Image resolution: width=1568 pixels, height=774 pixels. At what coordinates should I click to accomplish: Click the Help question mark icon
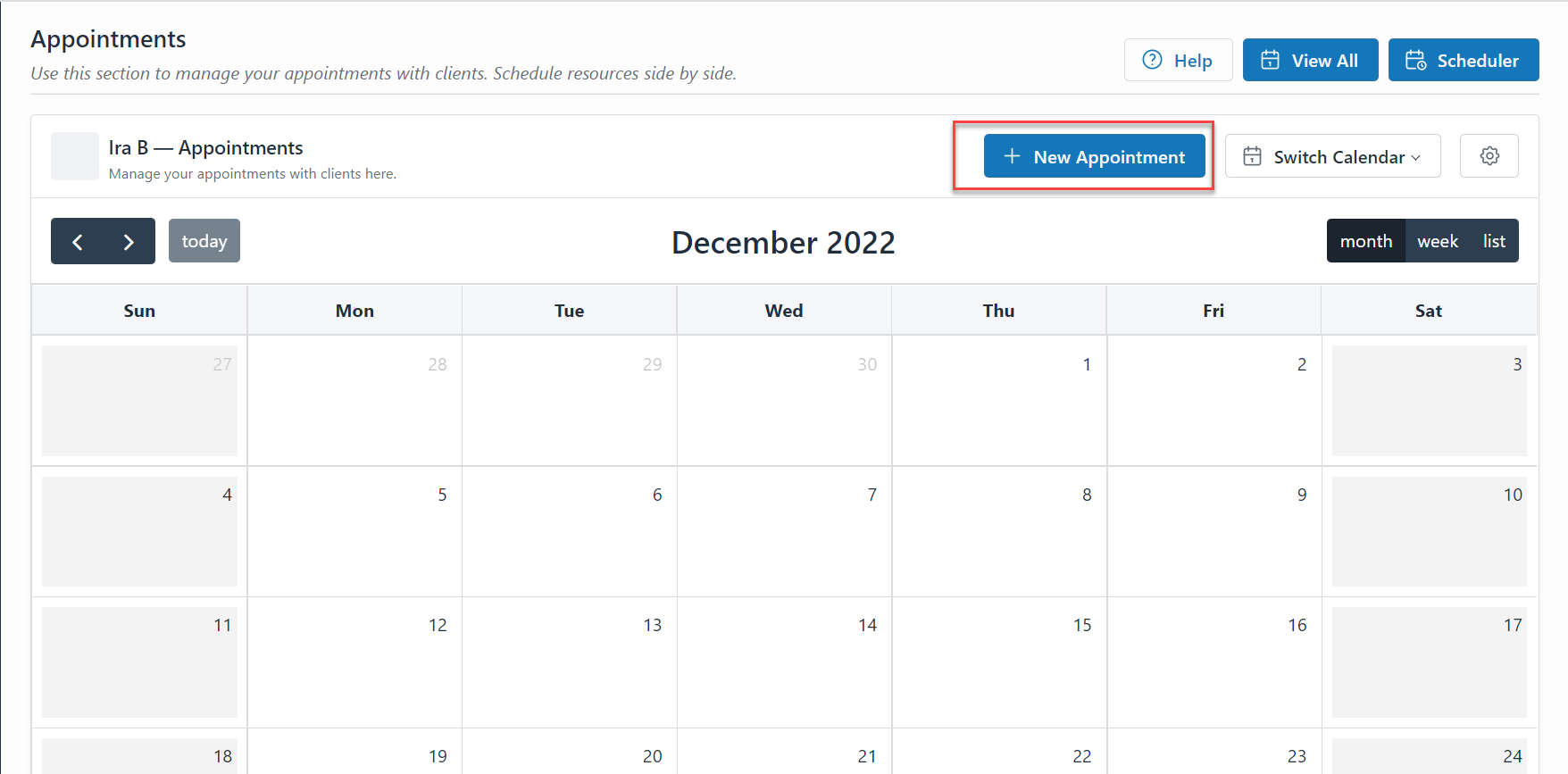click(x=1152, y=60)
